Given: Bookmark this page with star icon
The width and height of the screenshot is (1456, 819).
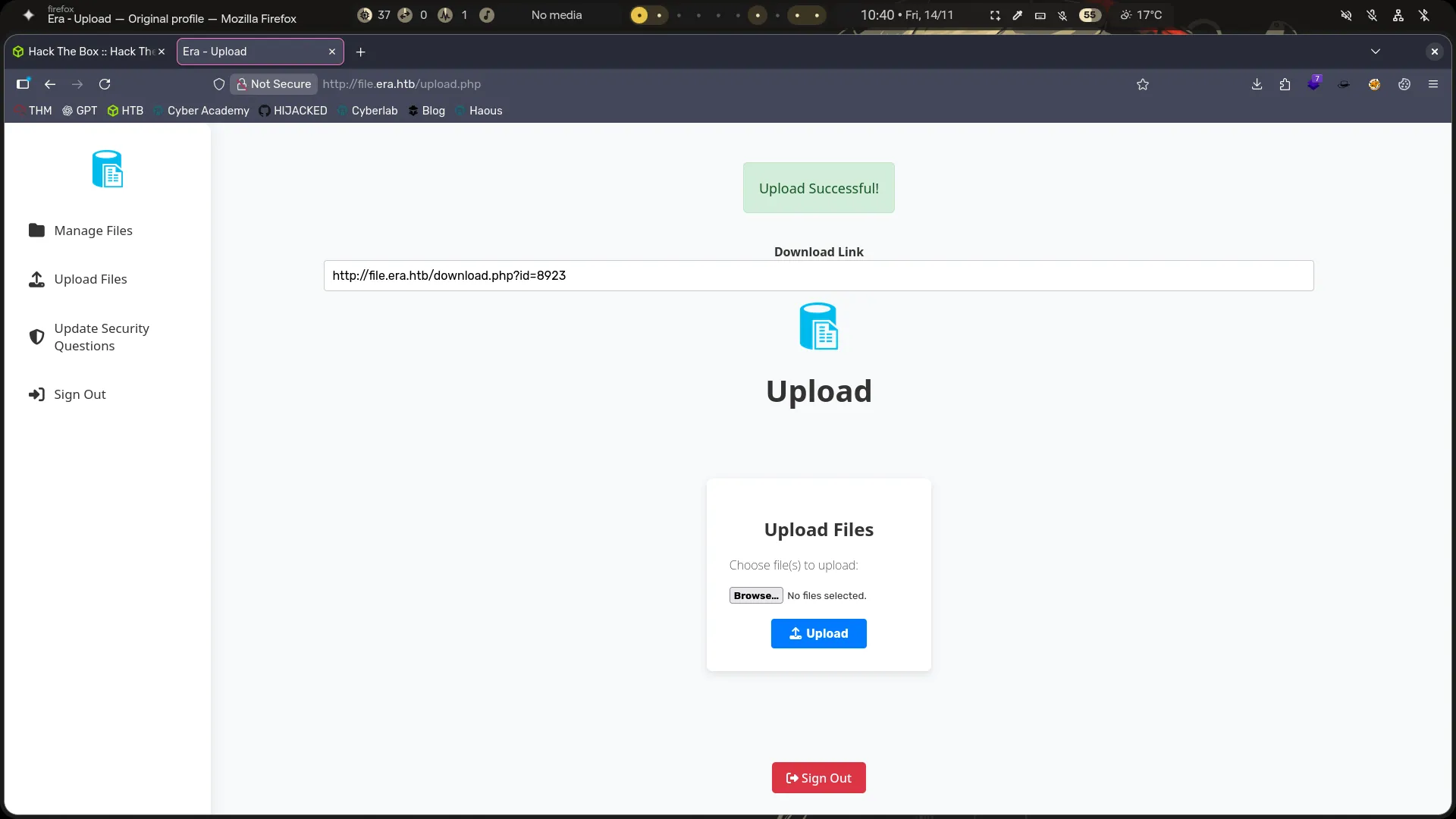Looking at the screenshot, I should pyautogui.click(x=1143, y=84).
